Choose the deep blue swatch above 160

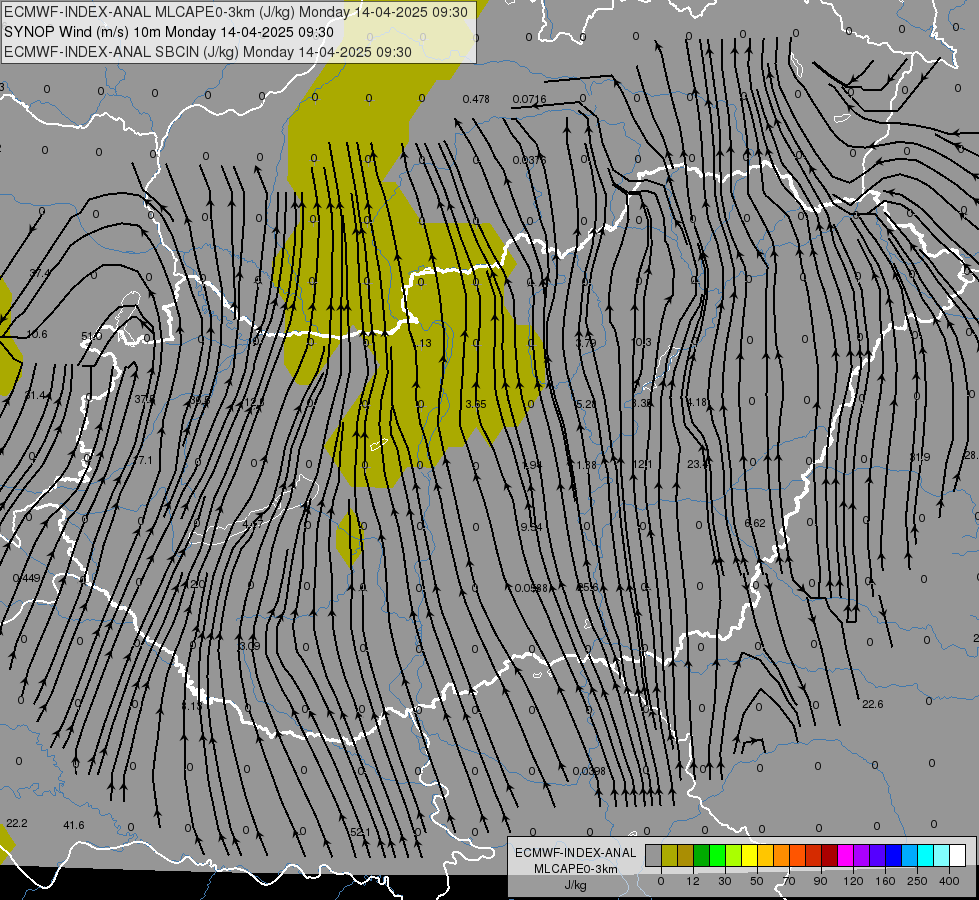pos(893,855)
